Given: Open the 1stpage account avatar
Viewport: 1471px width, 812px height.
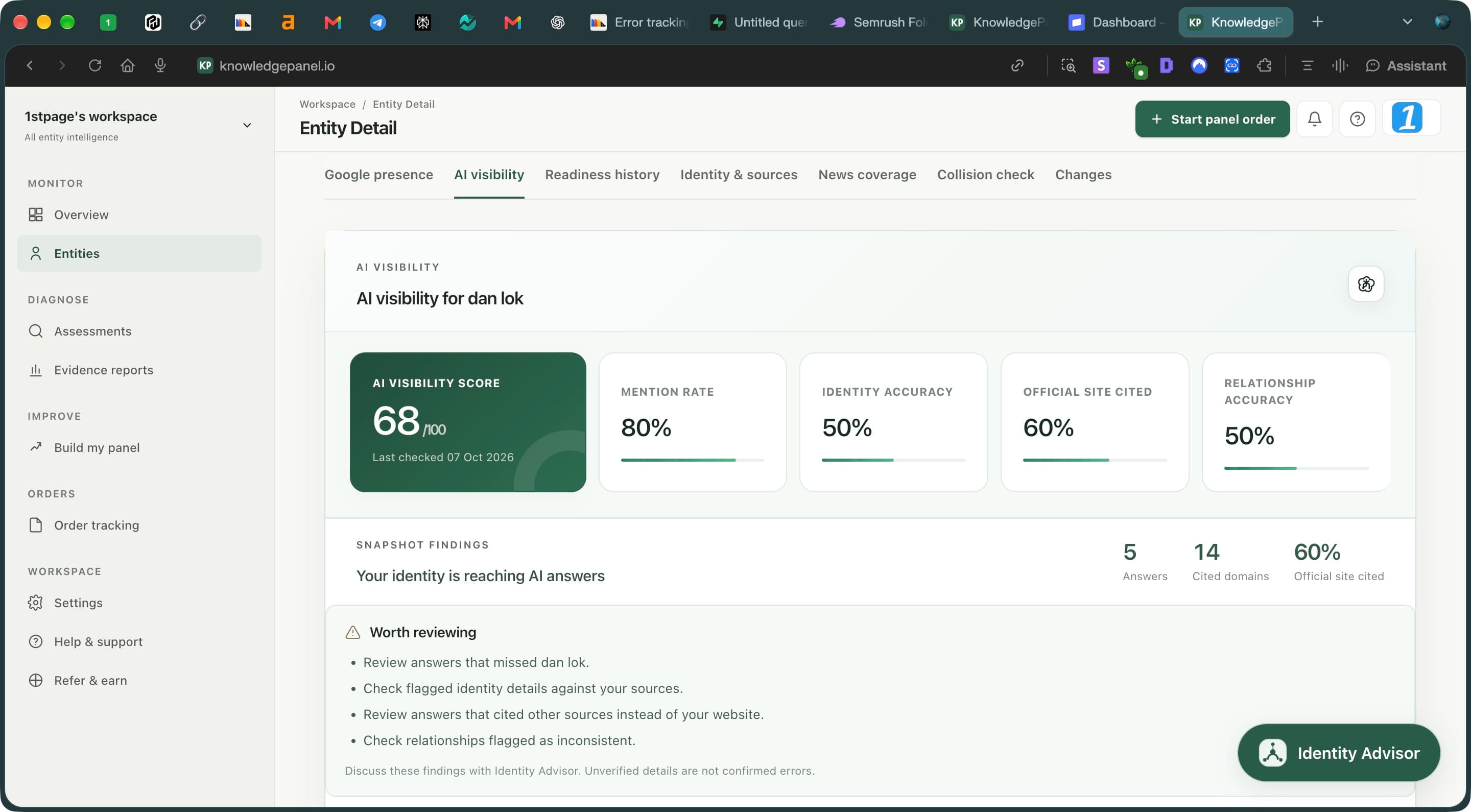Looking at the screenshot, I should [x=1407, y=117].
